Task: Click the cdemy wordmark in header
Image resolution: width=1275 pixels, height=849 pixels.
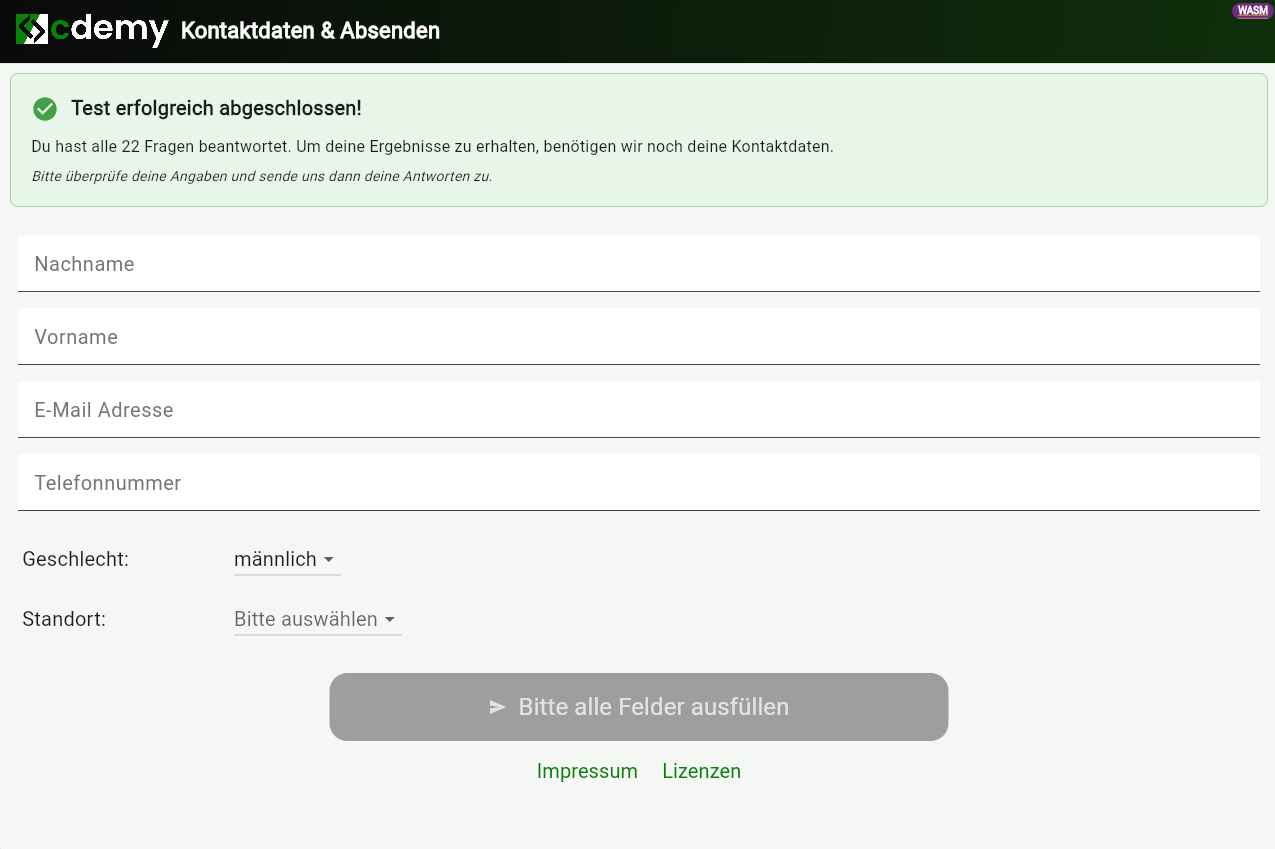Action: pos(110,30)
